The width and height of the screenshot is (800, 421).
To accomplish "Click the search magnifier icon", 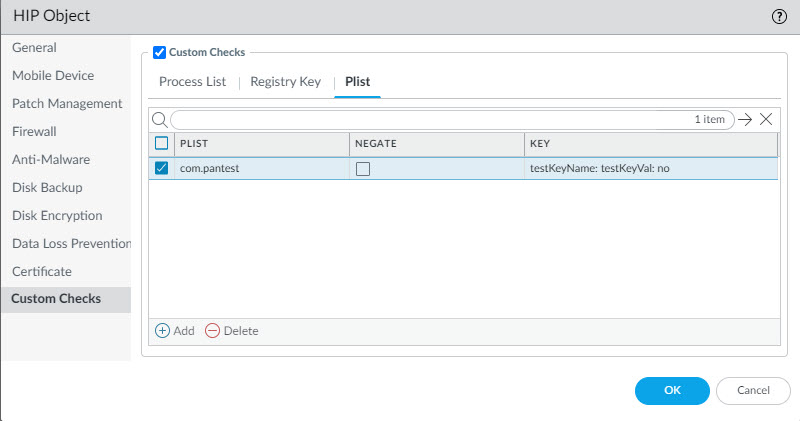I will [159, 119].
